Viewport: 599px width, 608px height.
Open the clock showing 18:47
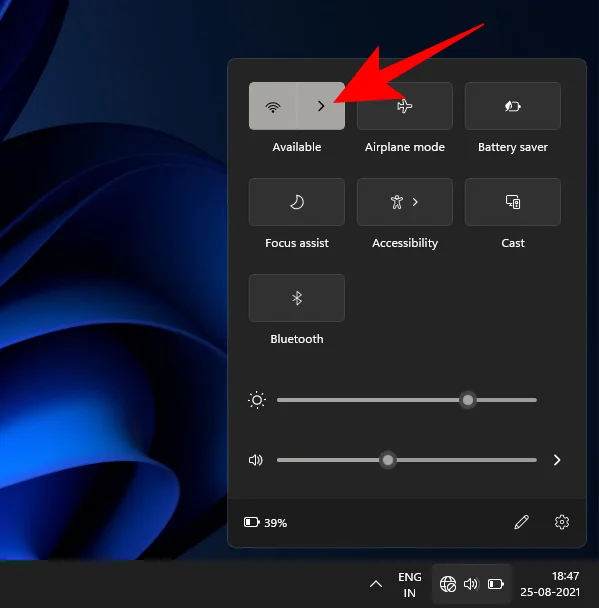coord(550,584)
